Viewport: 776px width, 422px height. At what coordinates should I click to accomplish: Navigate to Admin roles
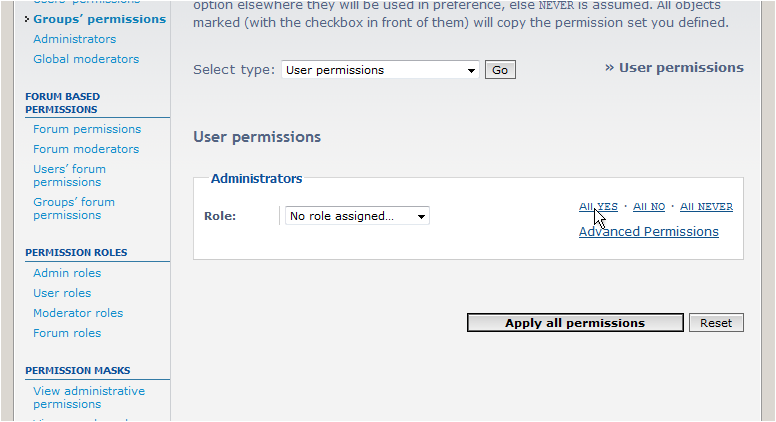[x=67, y=273]
